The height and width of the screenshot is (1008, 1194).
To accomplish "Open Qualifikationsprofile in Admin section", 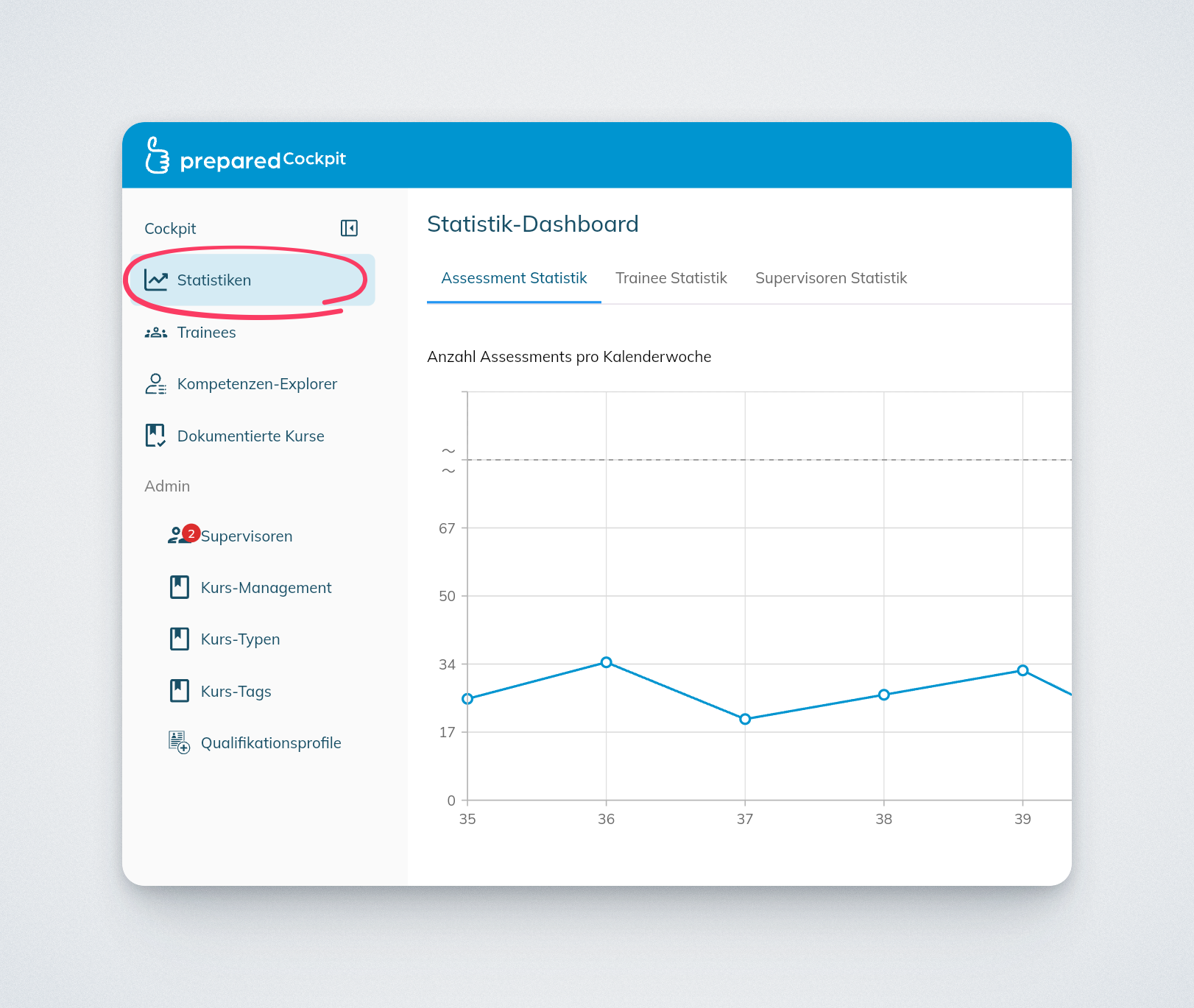I will [271, 743].
